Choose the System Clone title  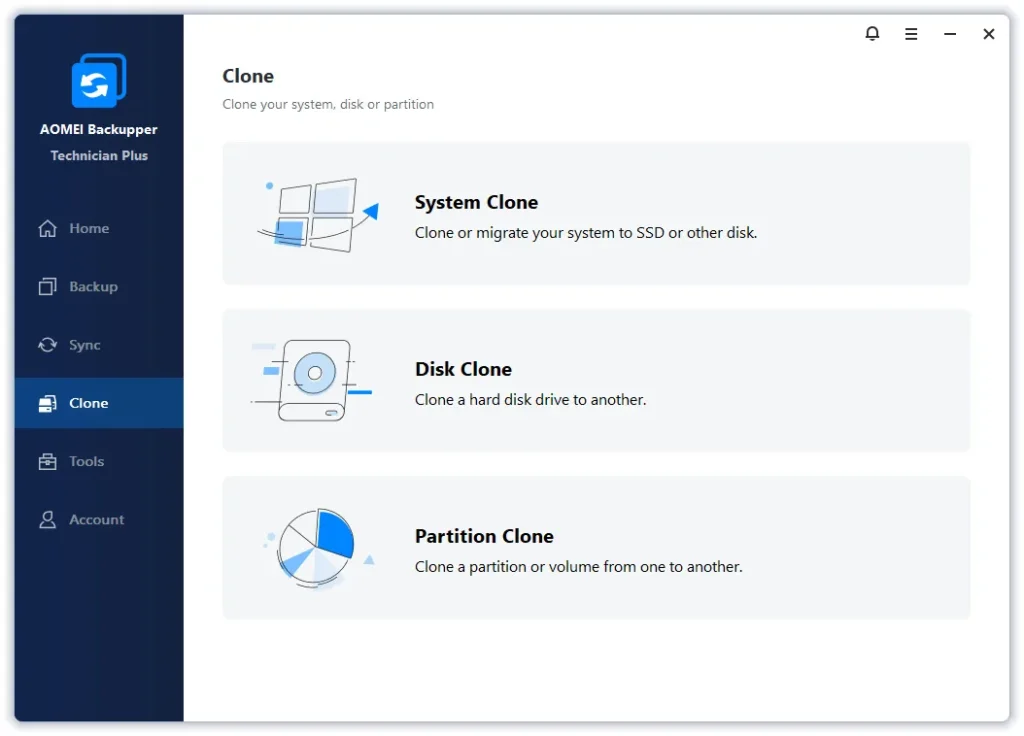[476, 202]
